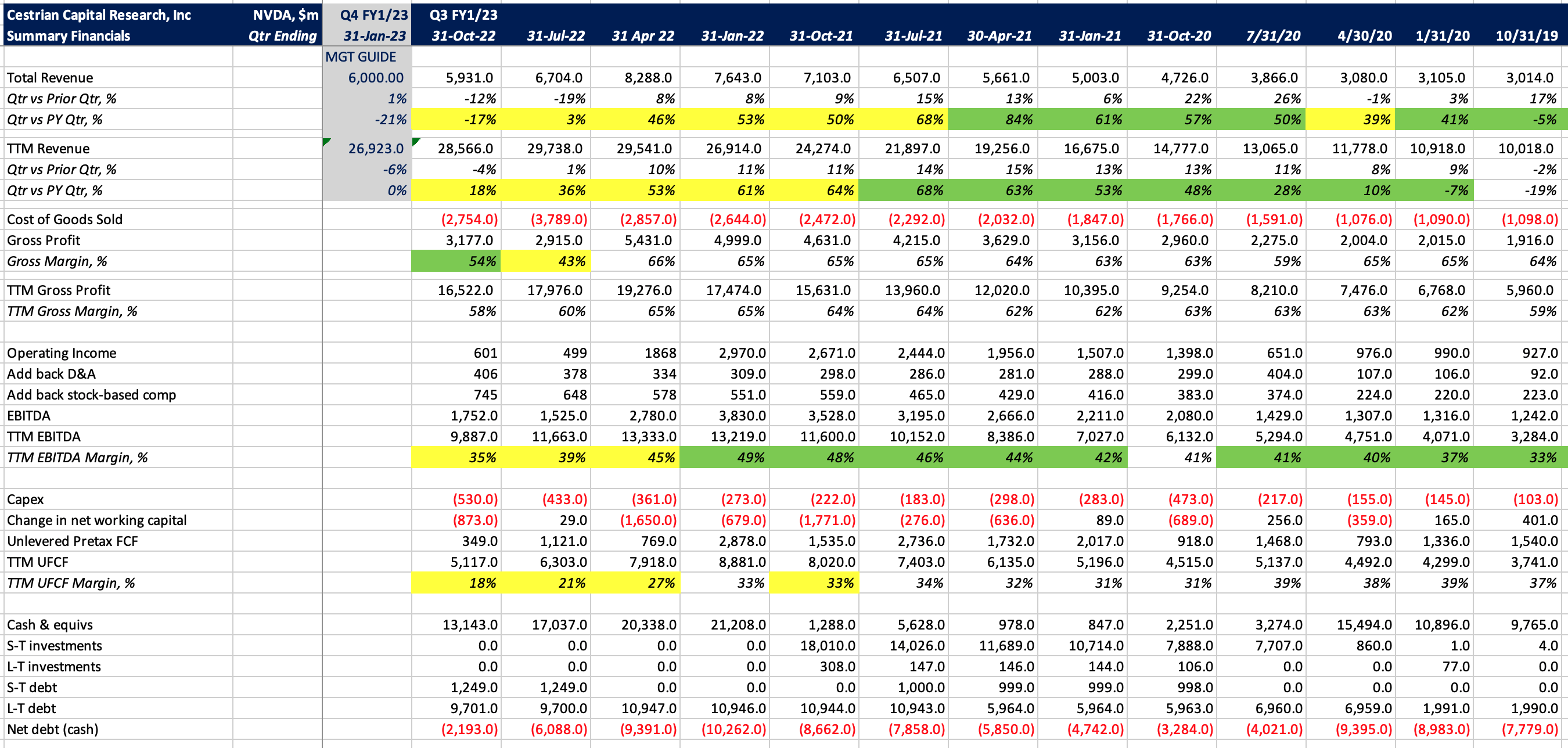Click the yellow 35% TTM EBITDA margin cell

coord(456,458)
